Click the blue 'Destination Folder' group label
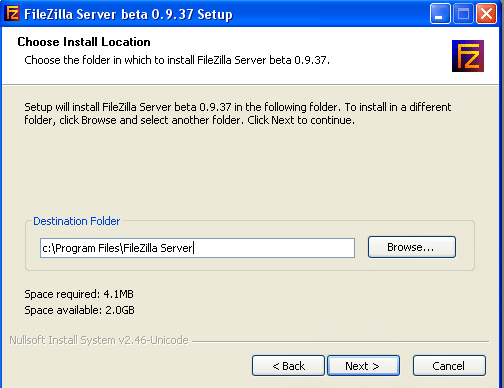 [77, 221]
